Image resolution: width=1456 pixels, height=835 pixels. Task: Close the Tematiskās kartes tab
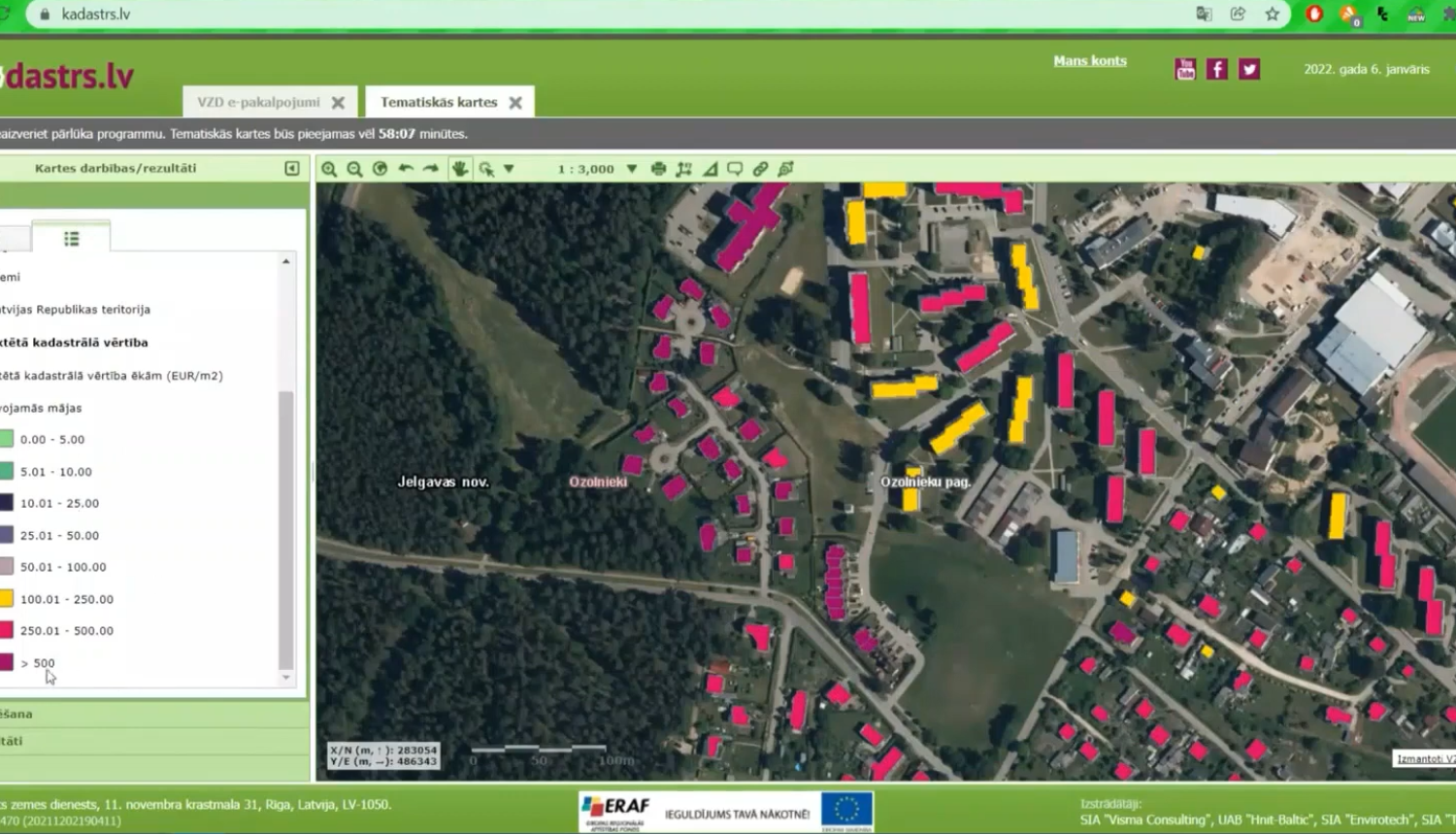[515, 102]
